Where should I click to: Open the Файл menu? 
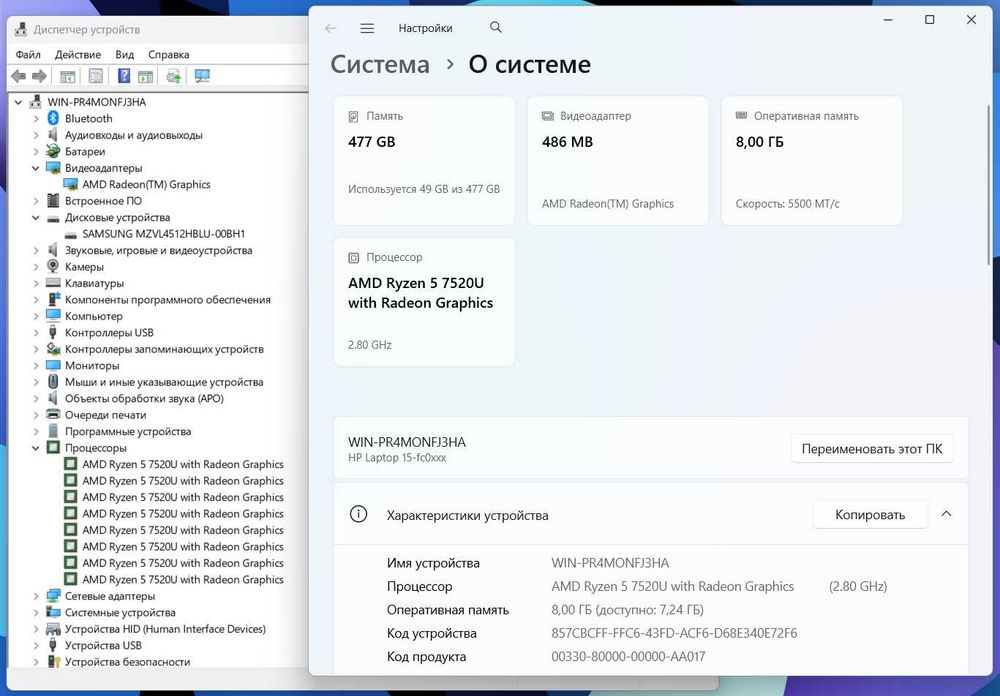(28, 54)
